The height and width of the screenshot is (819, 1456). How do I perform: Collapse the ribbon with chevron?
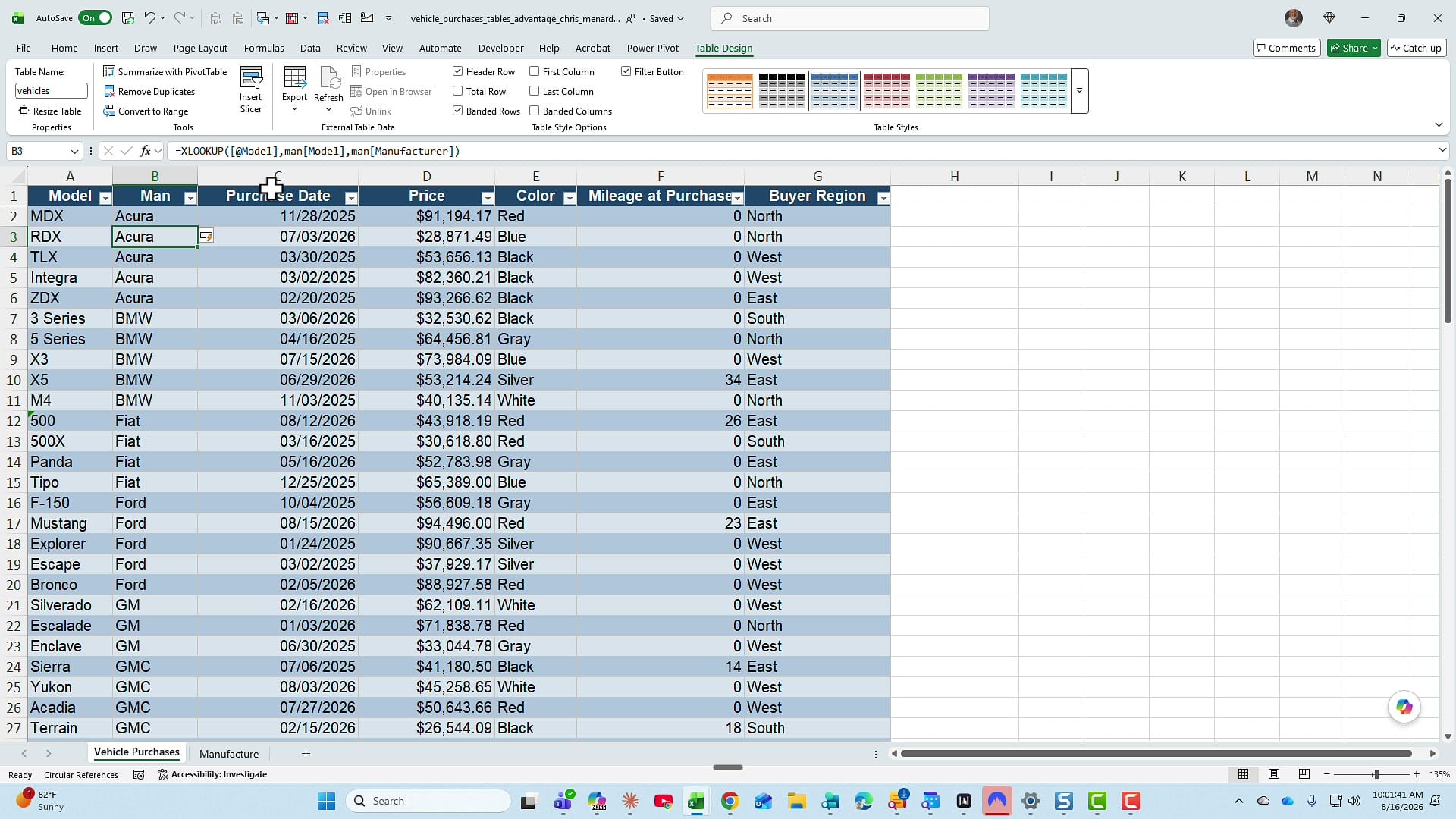point(1439,124)
